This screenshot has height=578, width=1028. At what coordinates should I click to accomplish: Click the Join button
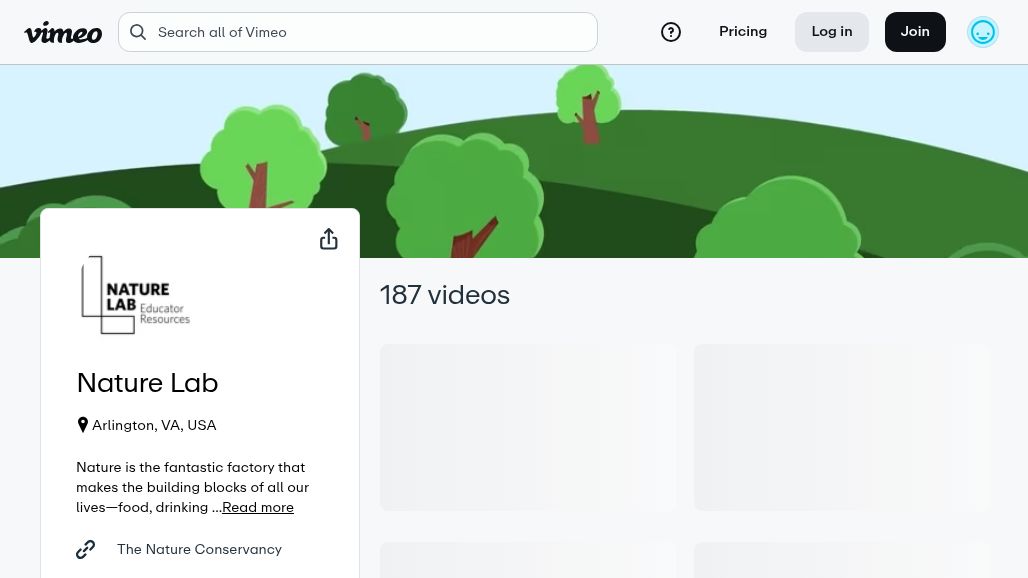click(914, 31)
